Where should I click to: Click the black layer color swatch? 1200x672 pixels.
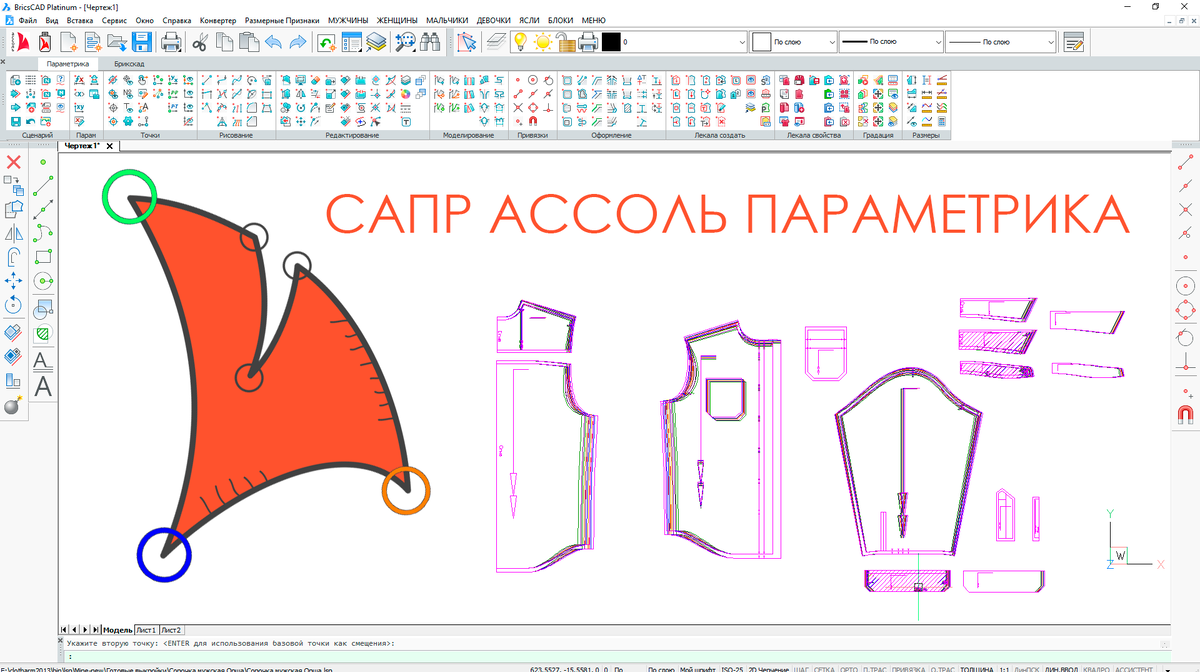[610, 42]
